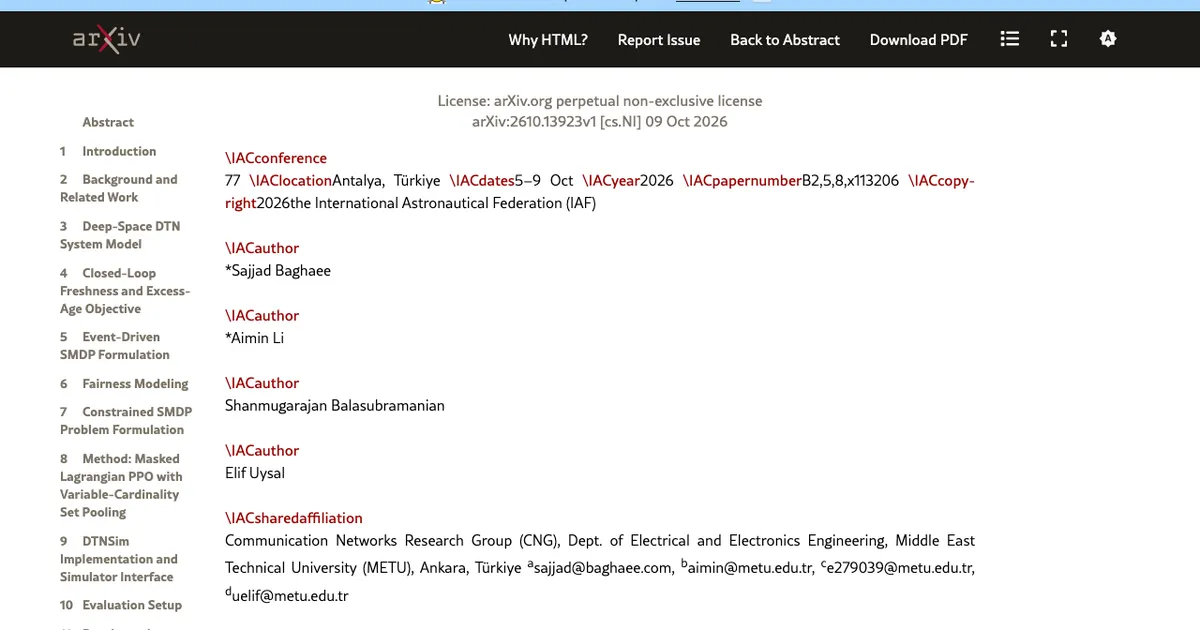Navigate to Background and Related Work section

click(118, 188)
